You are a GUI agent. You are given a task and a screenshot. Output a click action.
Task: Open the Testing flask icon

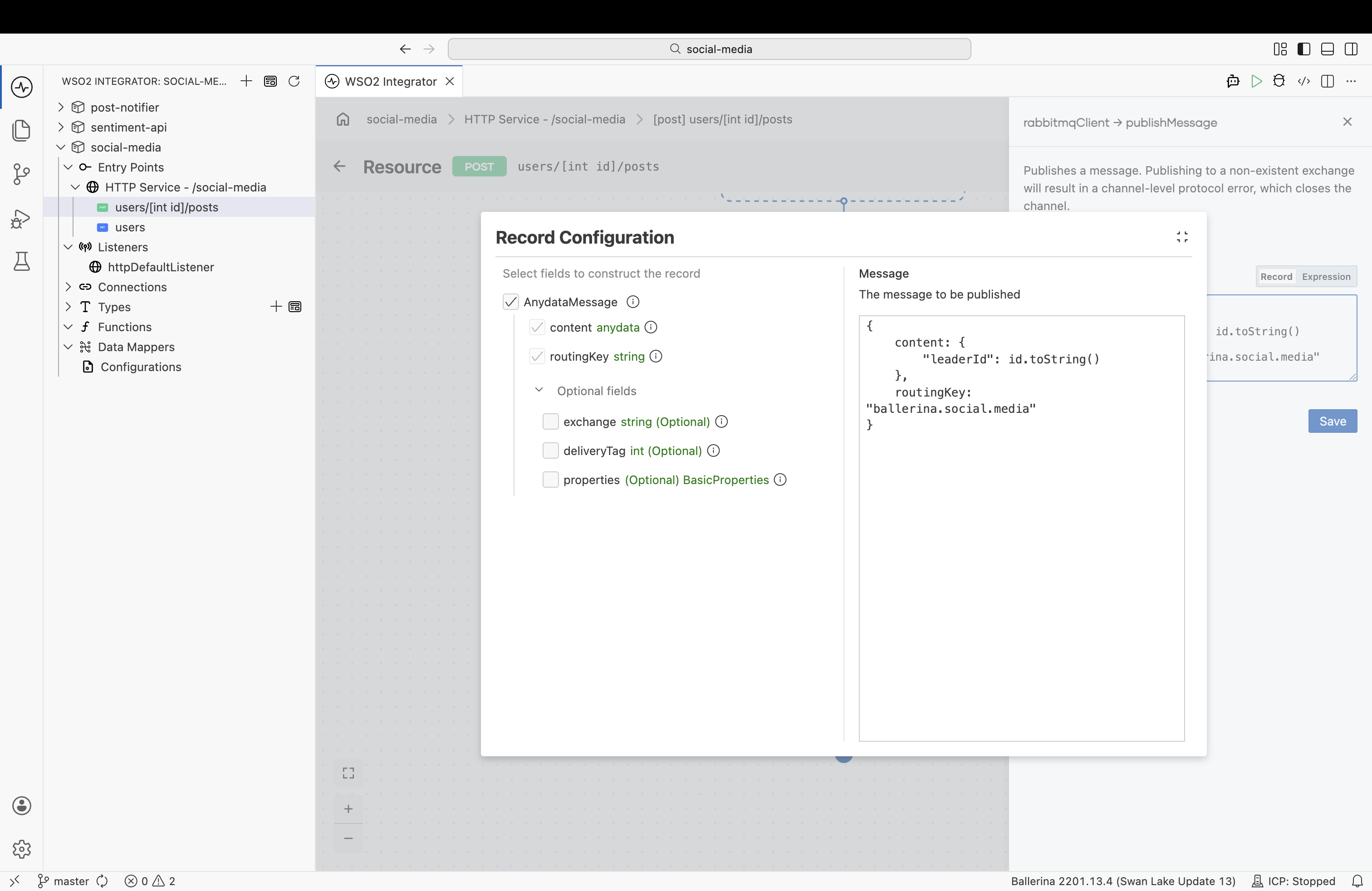coord(22,262)
